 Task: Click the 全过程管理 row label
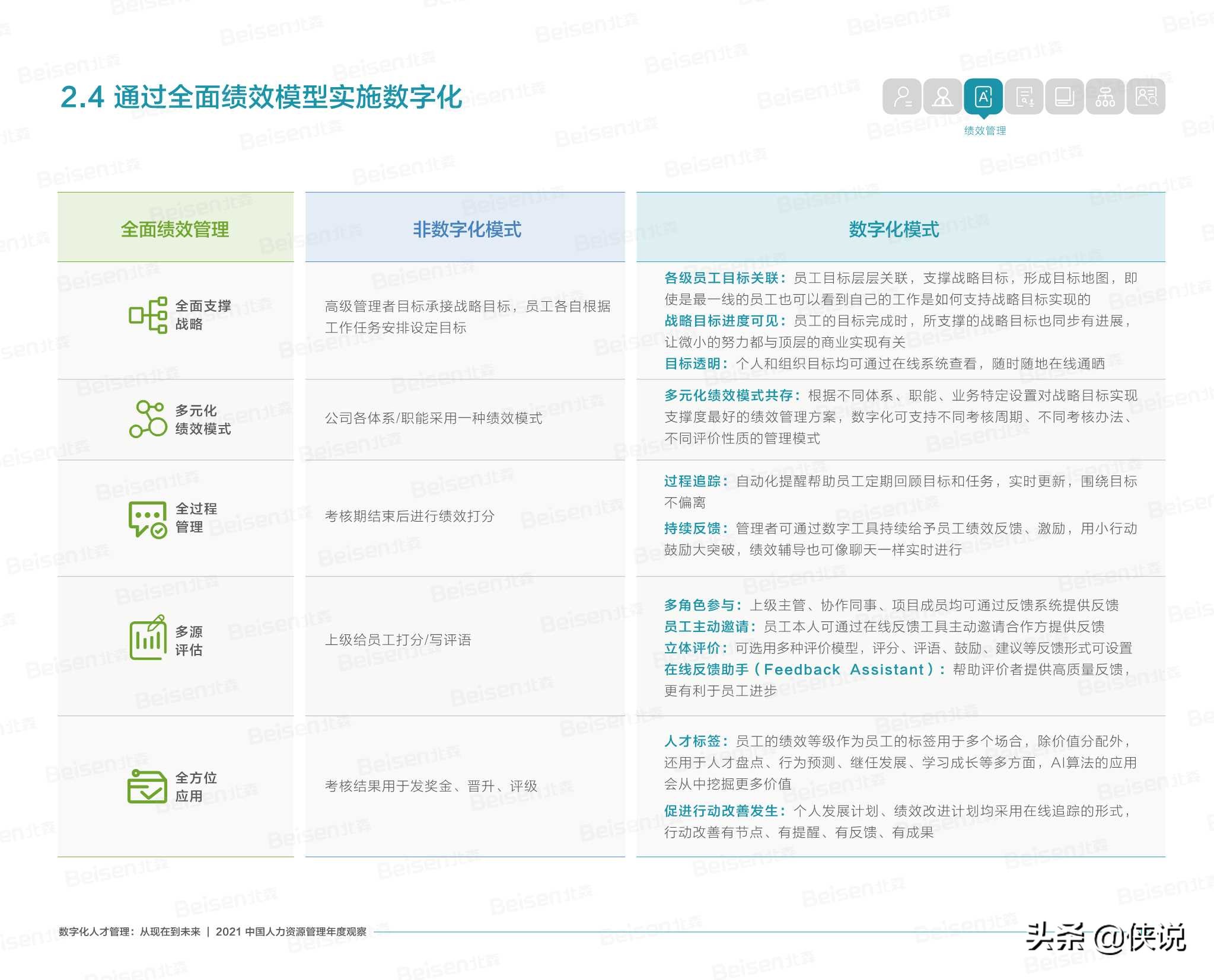pyautogui.click(x=196, y=518)
